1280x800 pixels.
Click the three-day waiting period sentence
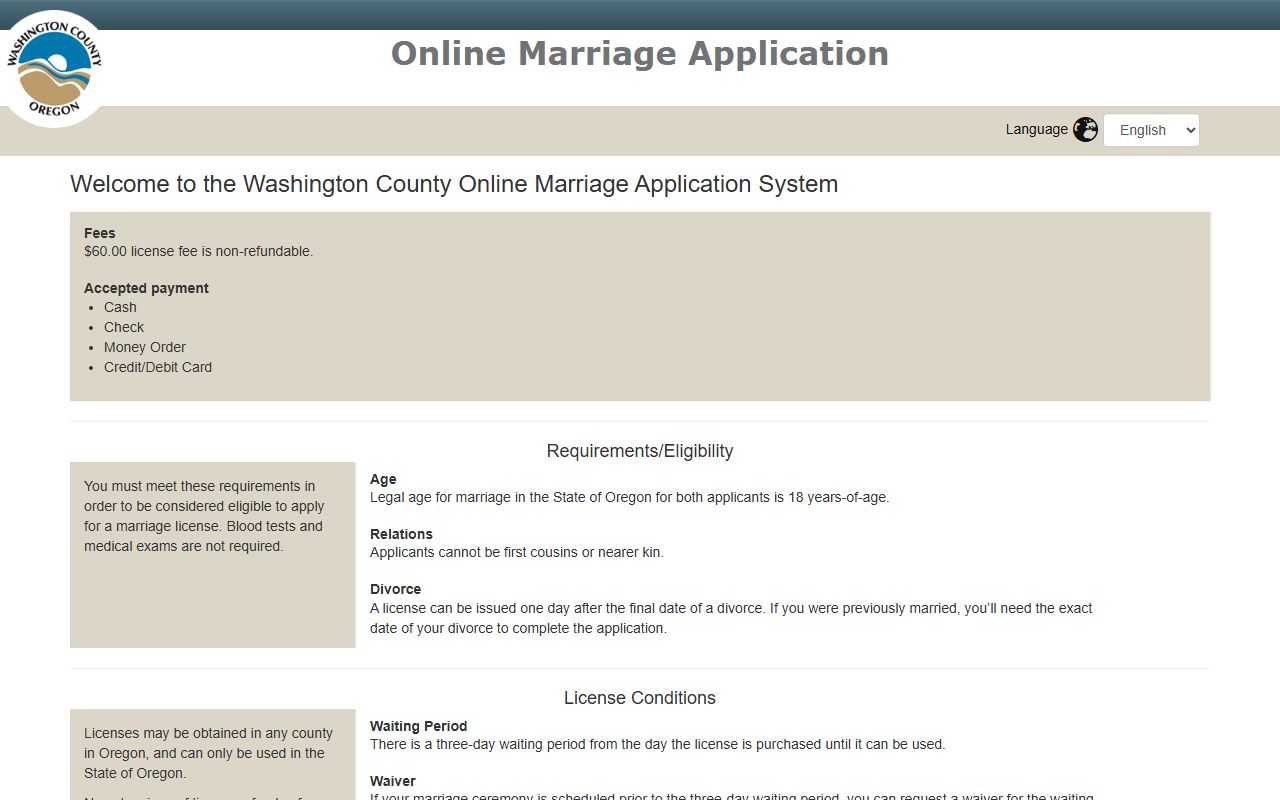tap(657, 744)
